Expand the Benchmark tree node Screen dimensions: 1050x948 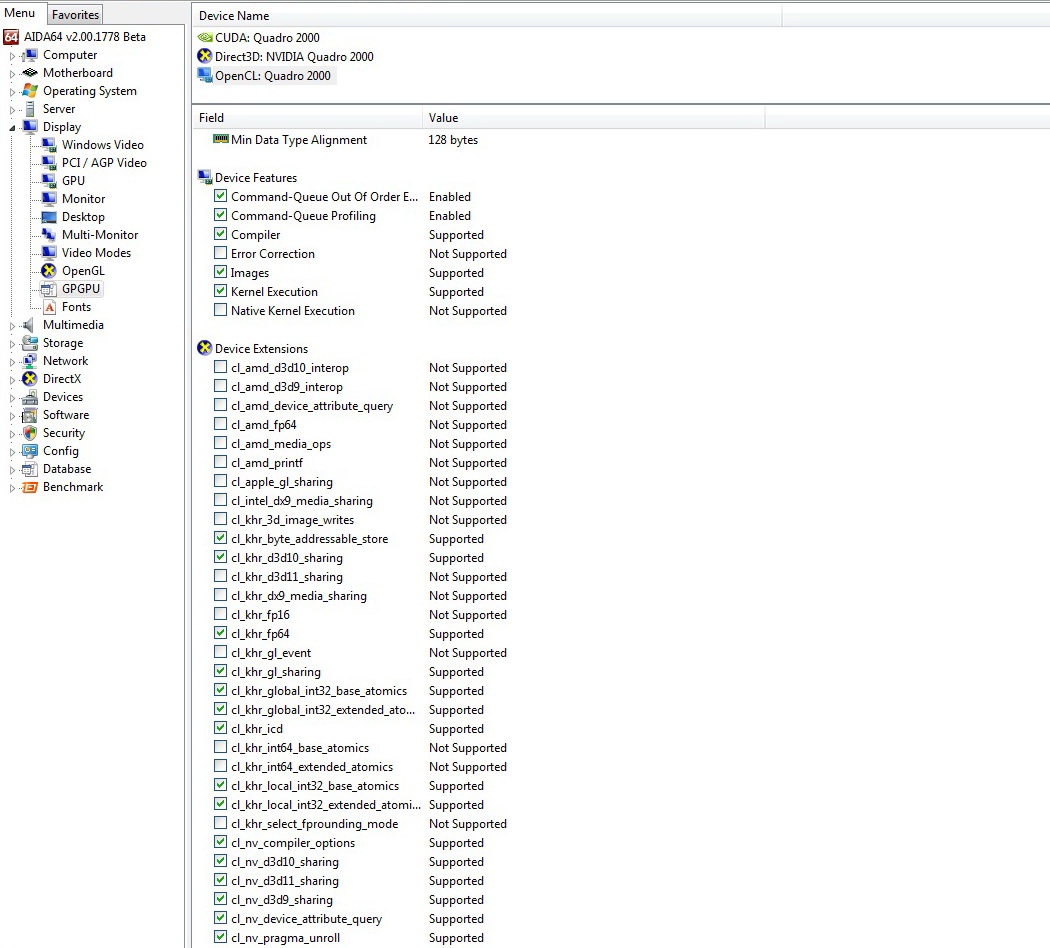pyautogui.click(x=12, y=489)
